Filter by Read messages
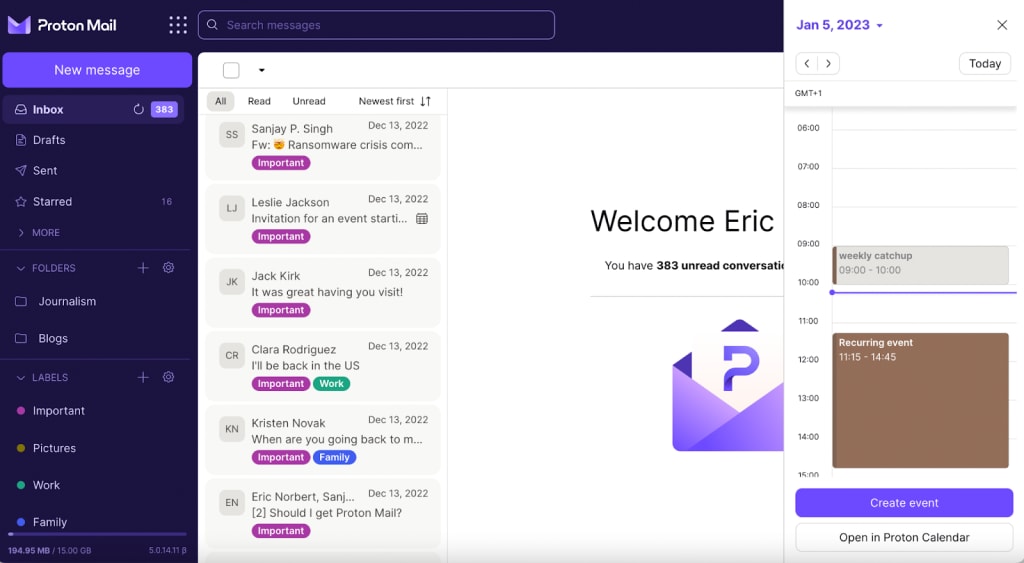 pos(259,101)
